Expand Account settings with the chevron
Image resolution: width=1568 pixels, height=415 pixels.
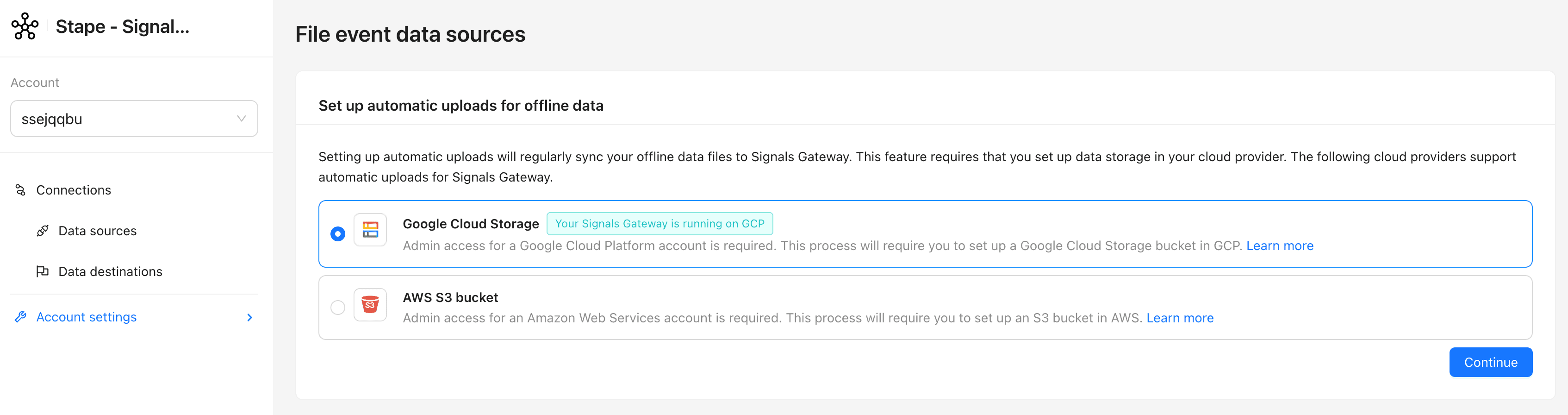(x=249, y=317)
